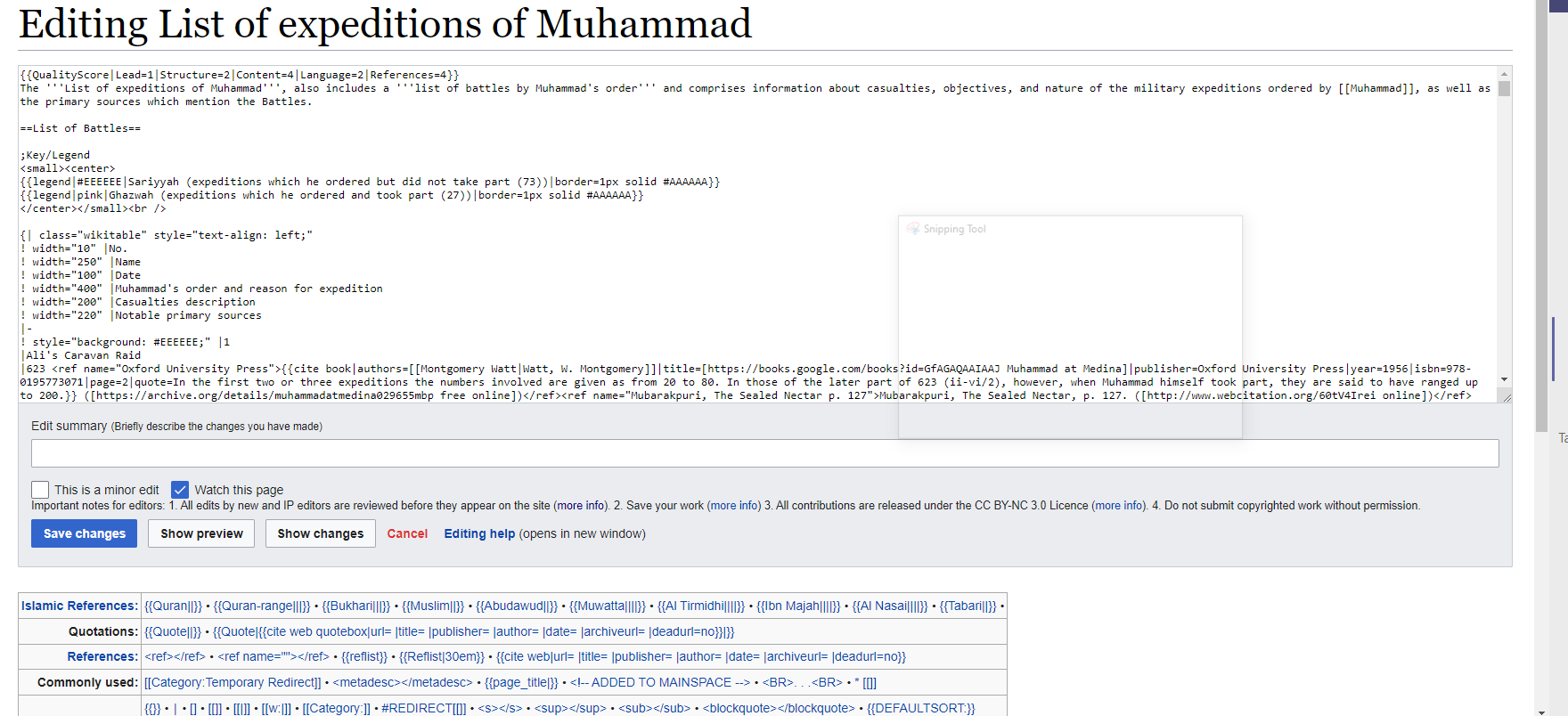Click the Snipping Tool icon in overlay

click(x=913, y=229)
